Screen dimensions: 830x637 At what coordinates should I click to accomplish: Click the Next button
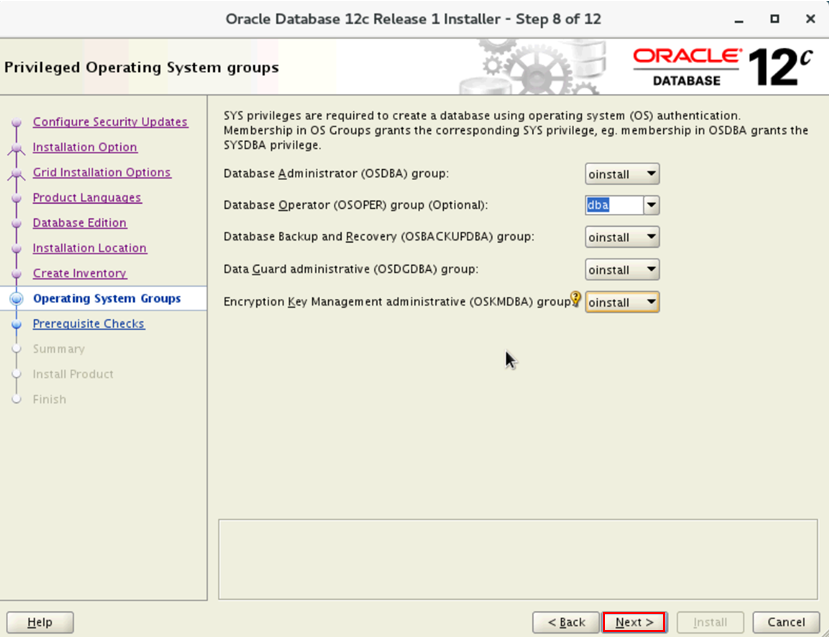click(x=634, y=622)
